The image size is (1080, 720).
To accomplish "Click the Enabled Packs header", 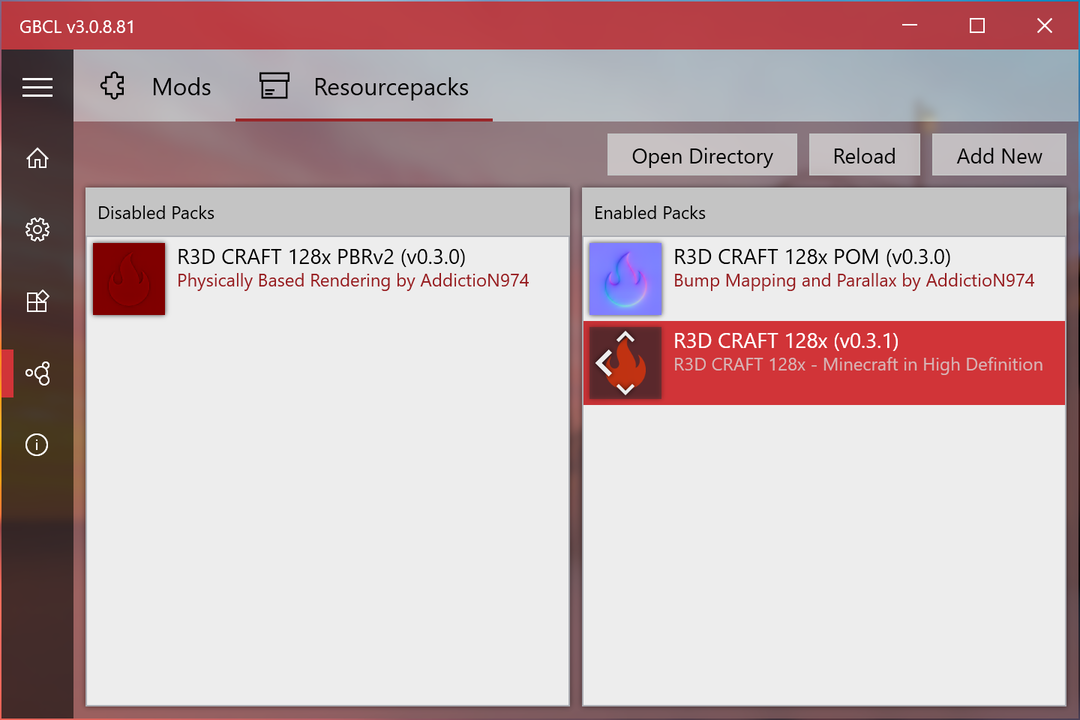I will click(x=650, y=212).
